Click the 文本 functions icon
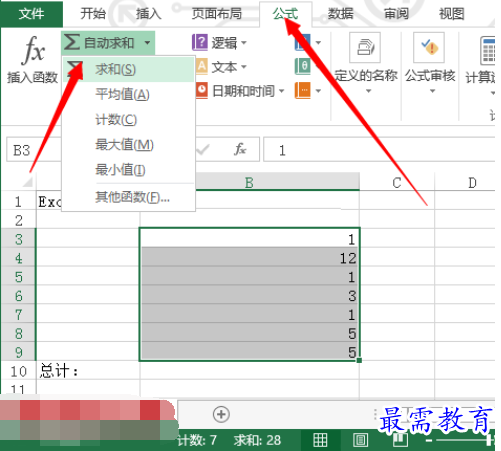Viewport: 501px width, 451px height. pyautogui.click(x=201, y=66)
